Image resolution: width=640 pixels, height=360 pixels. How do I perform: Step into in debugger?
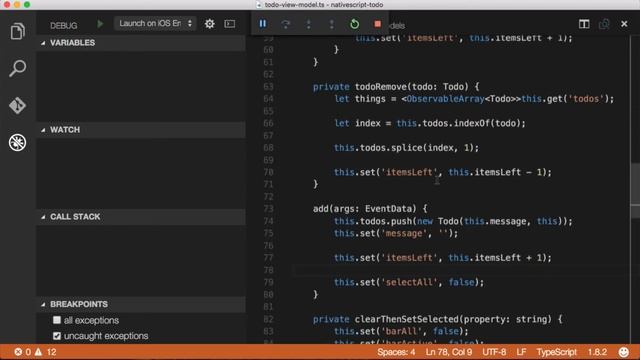pyautogui.click(x=309, y=24)
